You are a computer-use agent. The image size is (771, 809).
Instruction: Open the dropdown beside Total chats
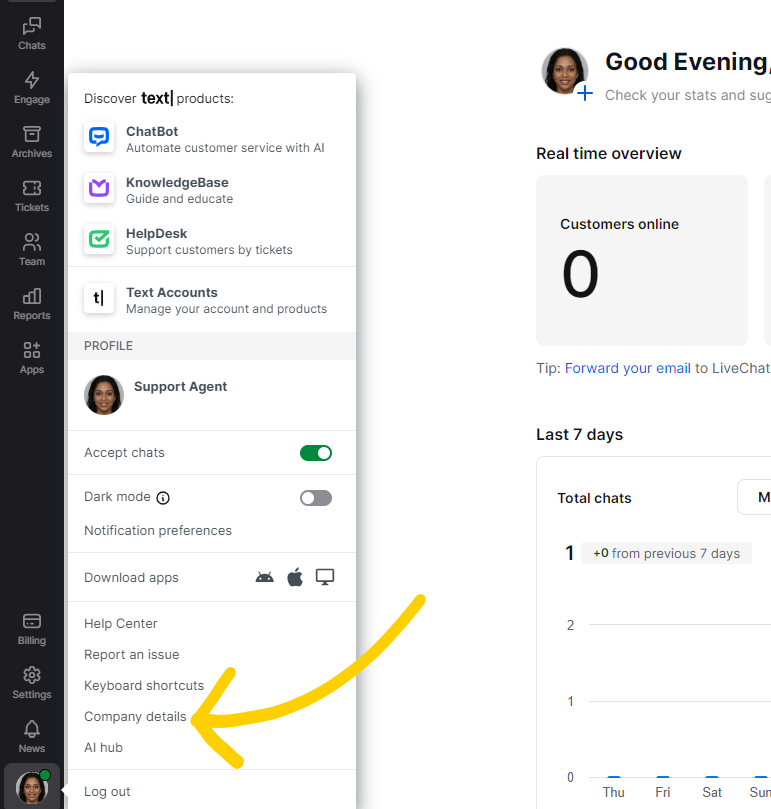pos(754,497)
